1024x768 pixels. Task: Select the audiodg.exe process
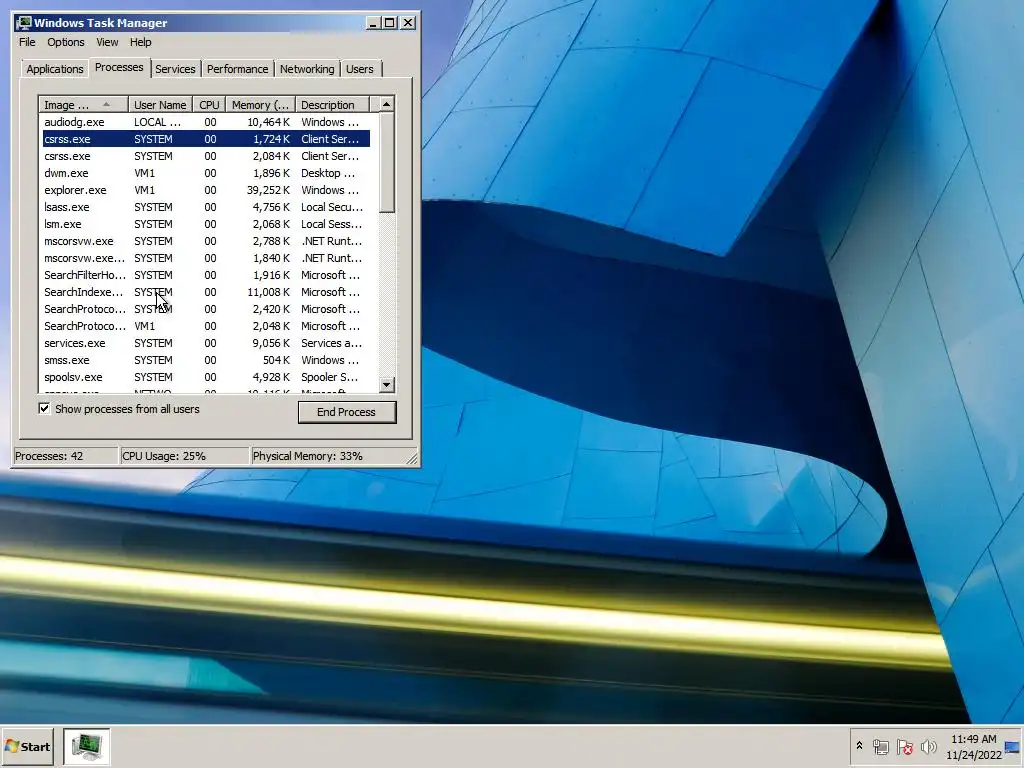click(206, 122)
